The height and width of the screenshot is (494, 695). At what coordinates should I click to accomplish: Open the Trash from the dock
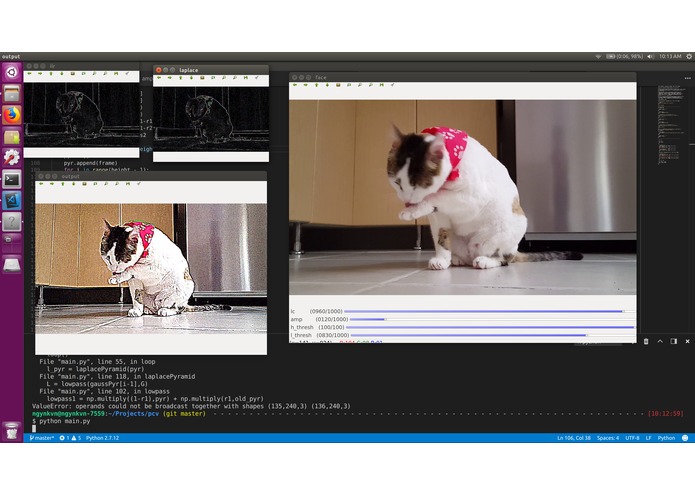click(x=12, y=431)
